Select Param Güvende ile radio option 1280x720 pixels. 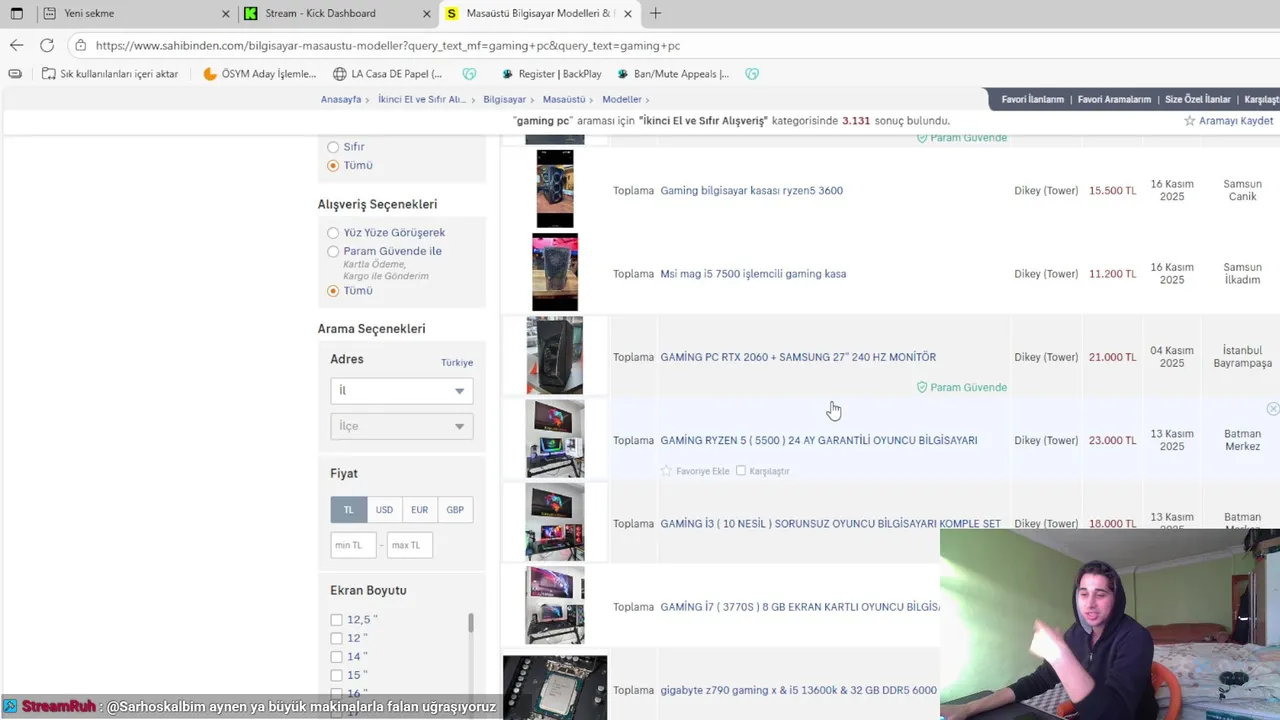point(333,252)
